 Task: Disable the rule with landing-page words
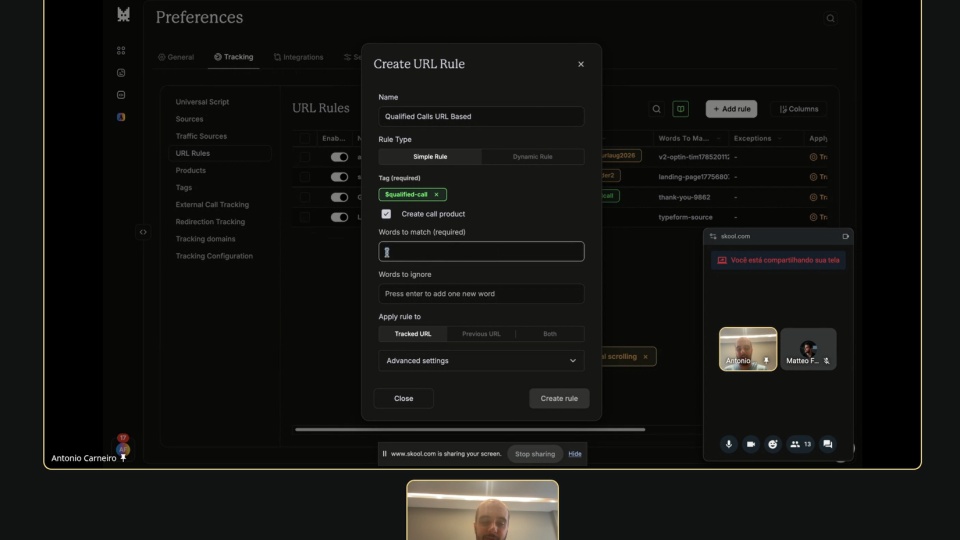[339, 177]
